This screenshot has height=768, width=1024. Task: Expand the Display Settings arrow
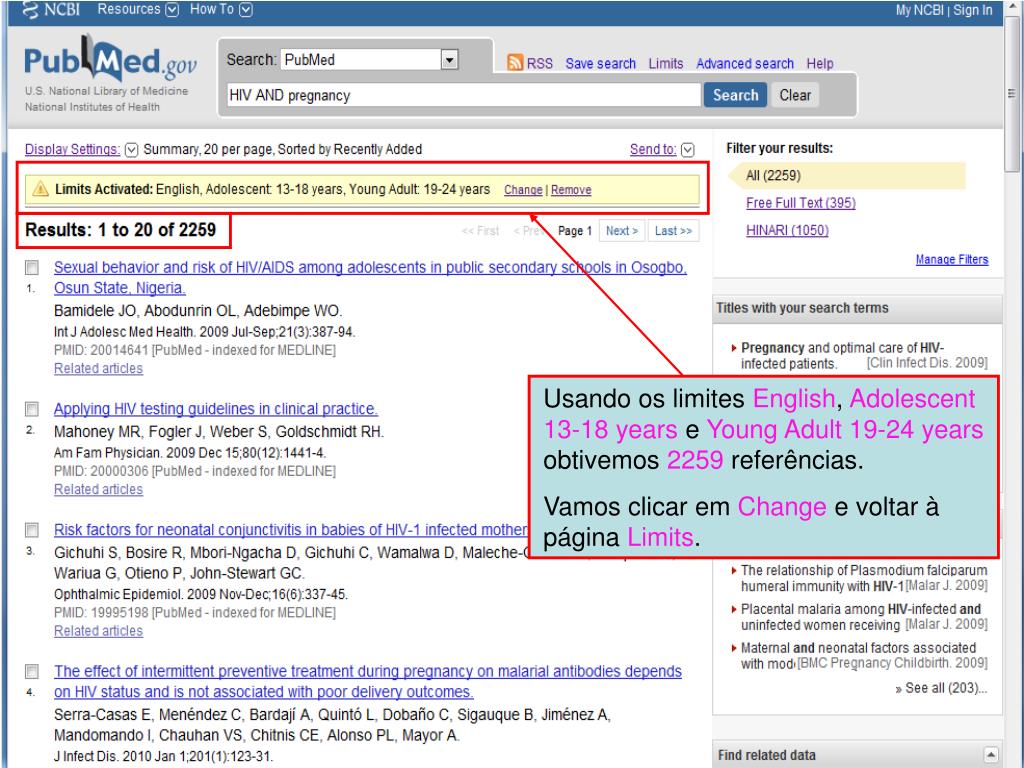(131, 150)
